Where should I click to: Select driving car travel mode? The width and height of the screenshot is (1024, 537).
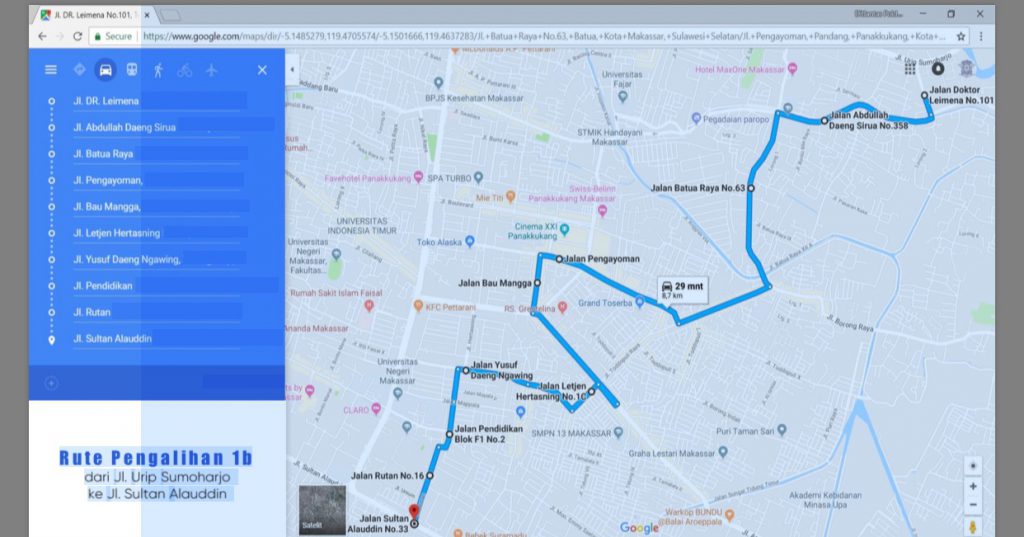pos(105,70)
